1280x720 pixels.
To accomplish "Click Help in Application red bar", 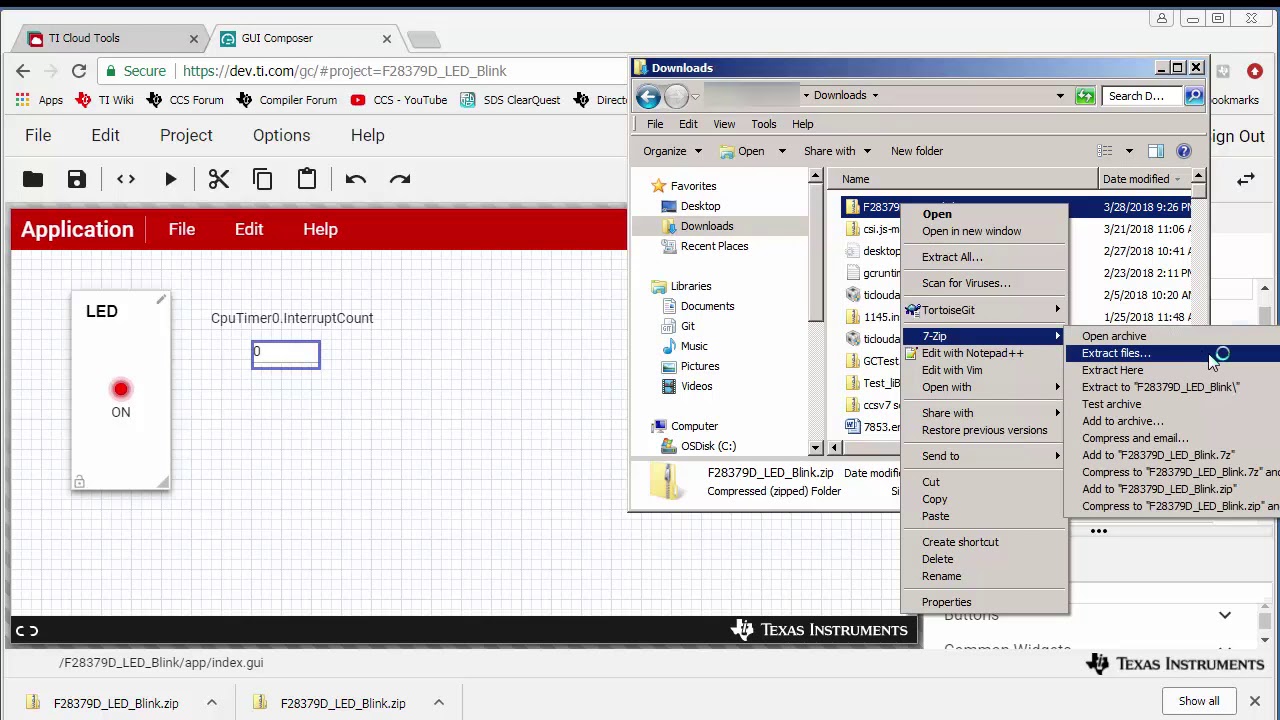I will (320, 229).
